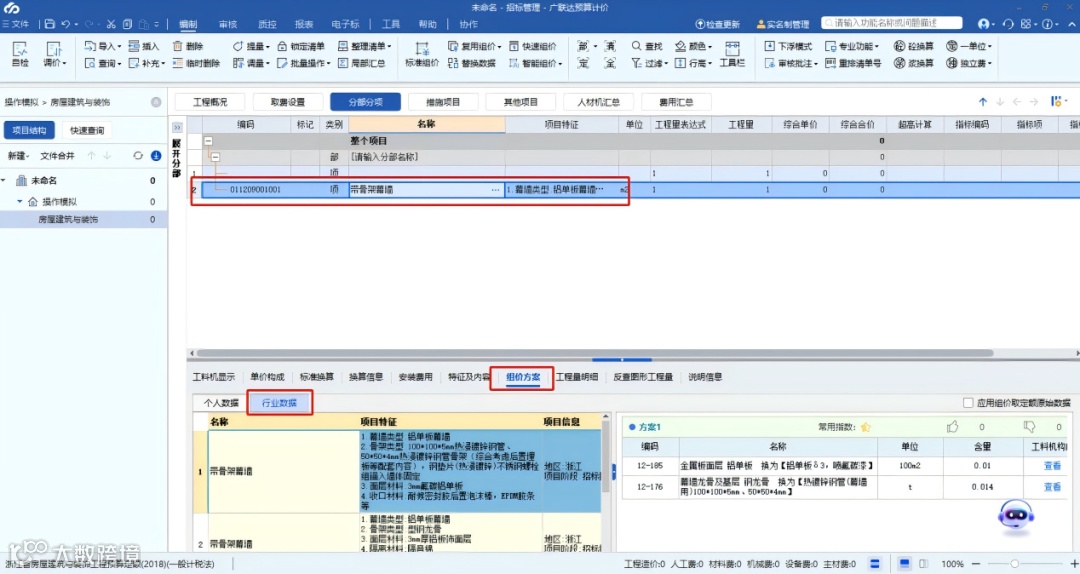The height and width of the screenshot is (574, 1080).
Task: Enable 应用组价取定额原始数据 checkbox
Action: click(968, 402)
